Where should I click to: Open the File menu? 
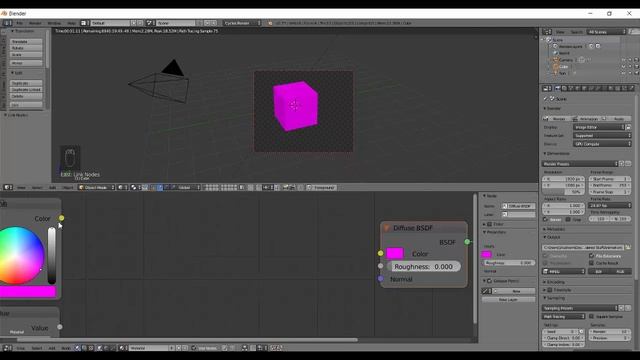click(x=20, y=23)
